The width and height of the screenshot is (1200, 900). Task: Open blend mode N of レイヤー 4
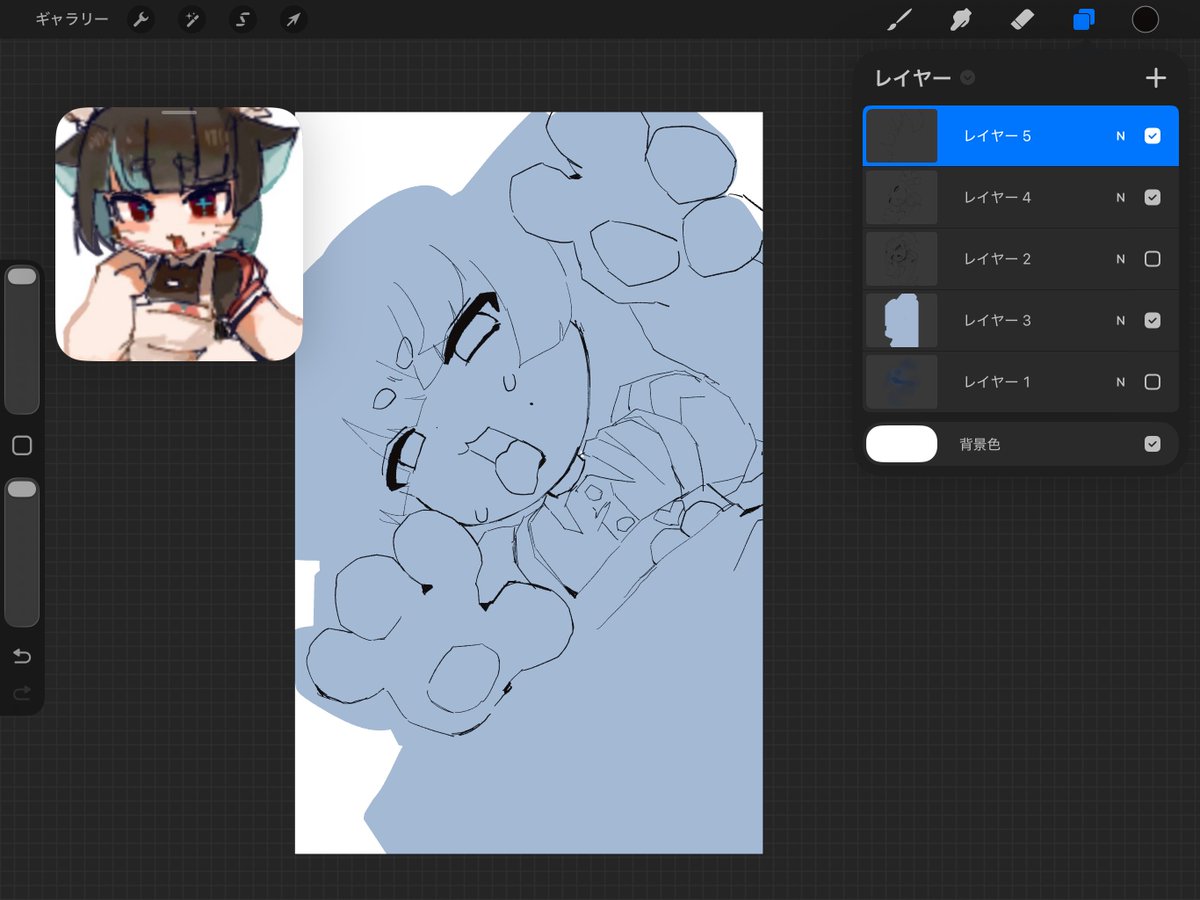[1121, 198]
